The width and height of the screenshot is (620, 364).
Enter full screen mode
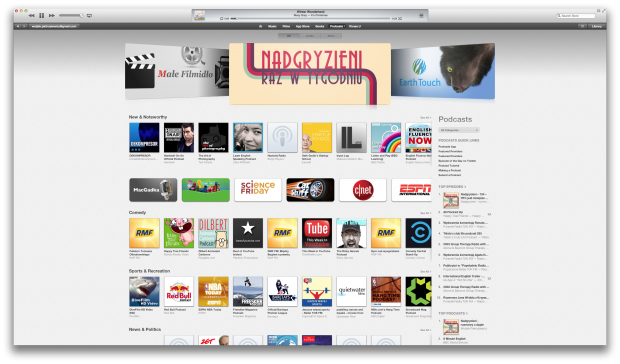[x=604, y=11]
